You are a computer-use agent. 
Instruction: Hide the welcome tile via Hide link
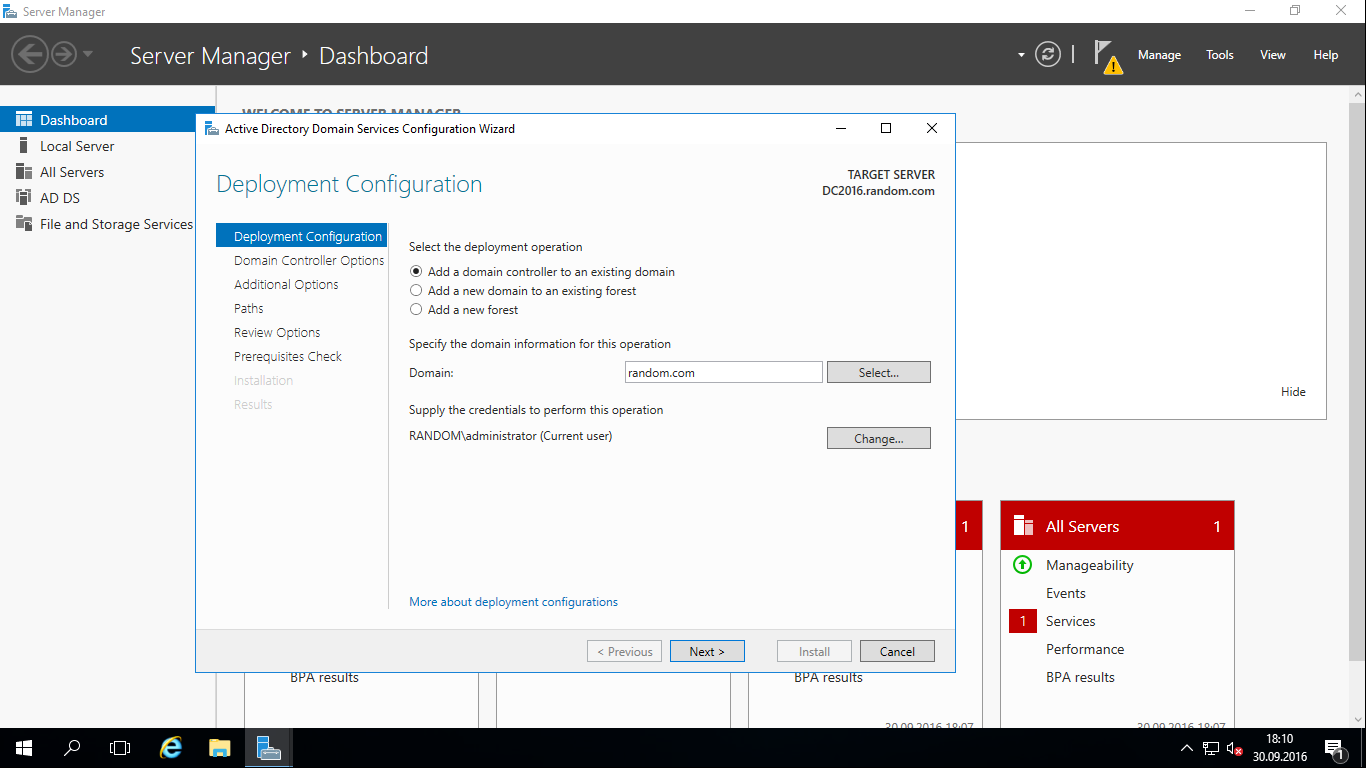(x=1293, y=392)
